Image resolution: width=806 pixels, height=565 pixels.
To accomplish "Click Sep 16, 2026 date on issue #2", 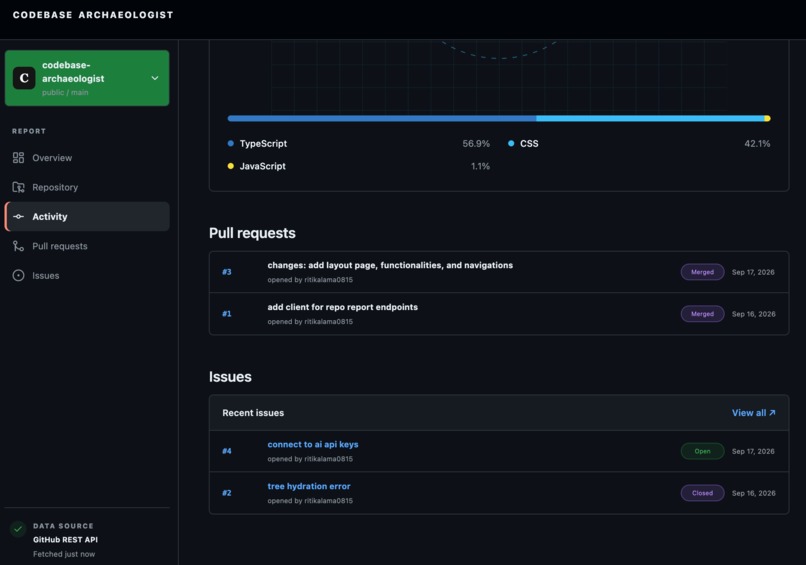I will pos(754,493).
